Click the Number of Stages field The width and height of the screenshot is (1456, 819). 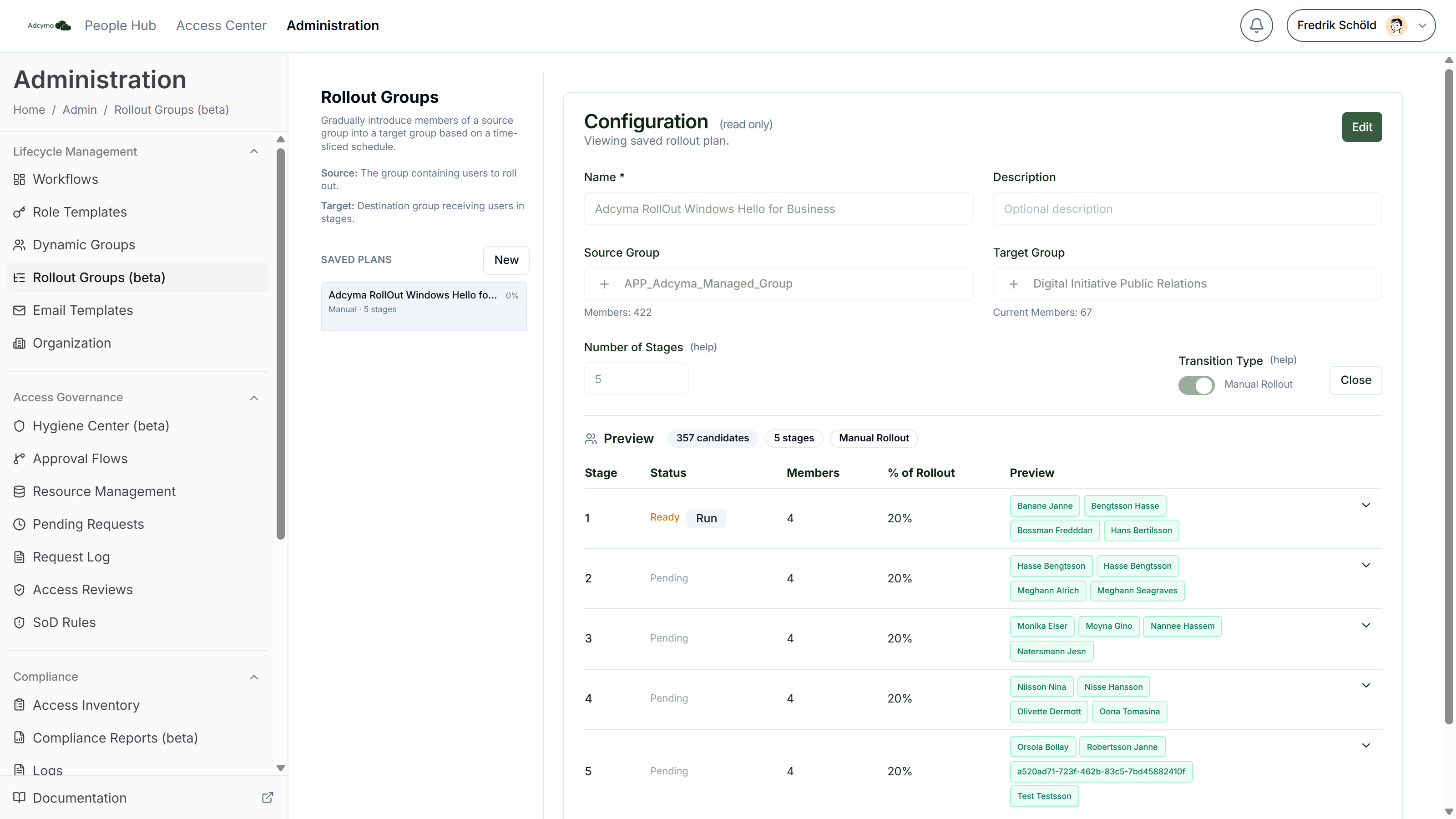click(636, 379)
